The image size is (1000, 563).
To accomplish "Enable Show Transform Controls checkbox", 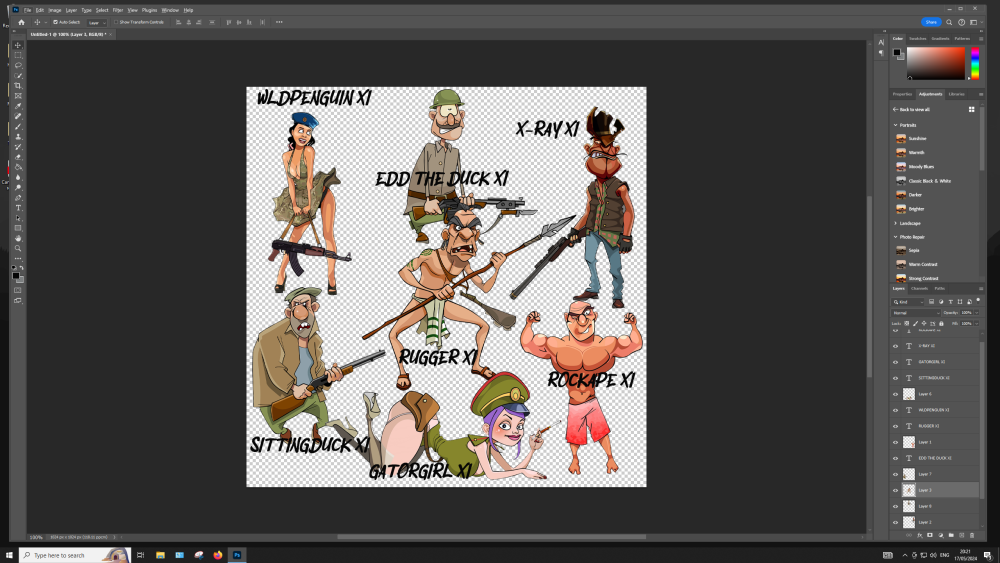I will click(x=115, y=21).
